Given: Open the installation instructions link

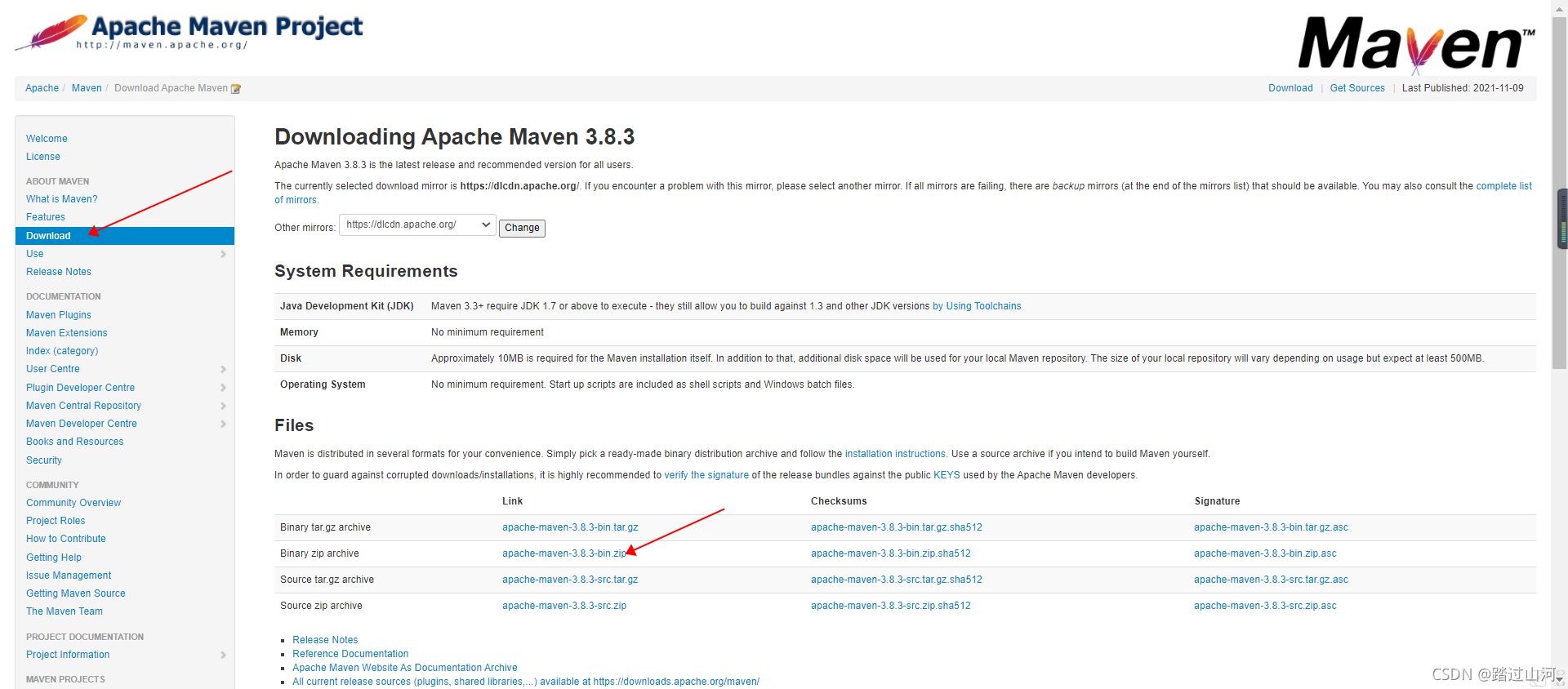Looking at the screenshot, I should 895,454.
